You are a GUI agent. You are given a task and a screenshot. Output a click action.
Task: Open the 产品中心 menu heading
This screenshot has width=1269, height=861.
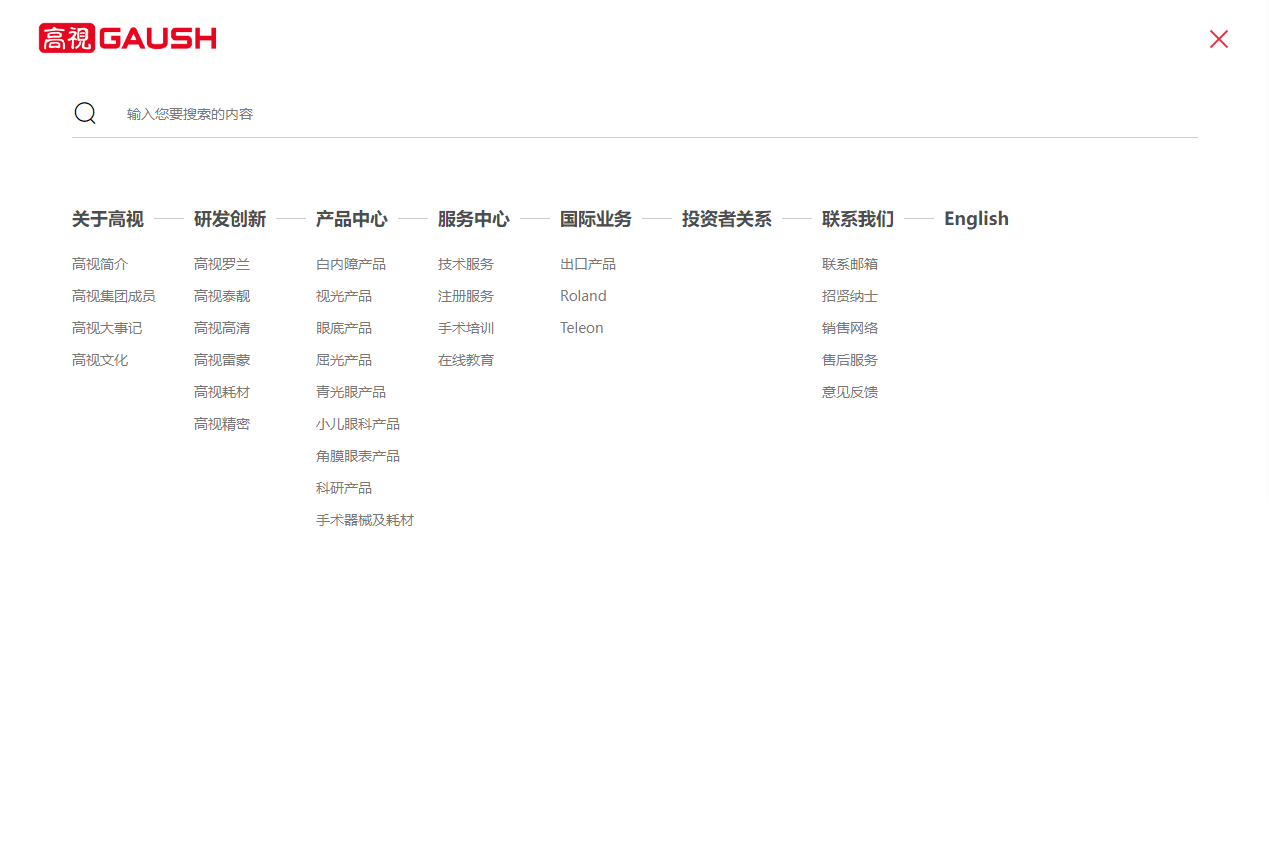(351, 219)
